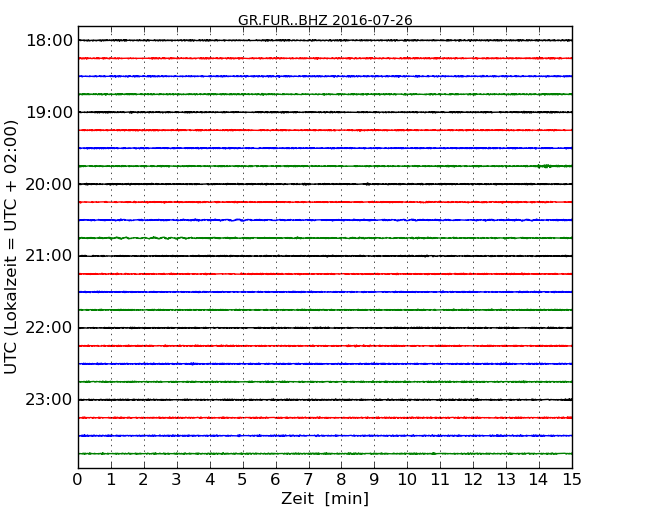Click x-axis tick label 10
The width and height of the screenshot is (650, 520).
coord(407,480)
